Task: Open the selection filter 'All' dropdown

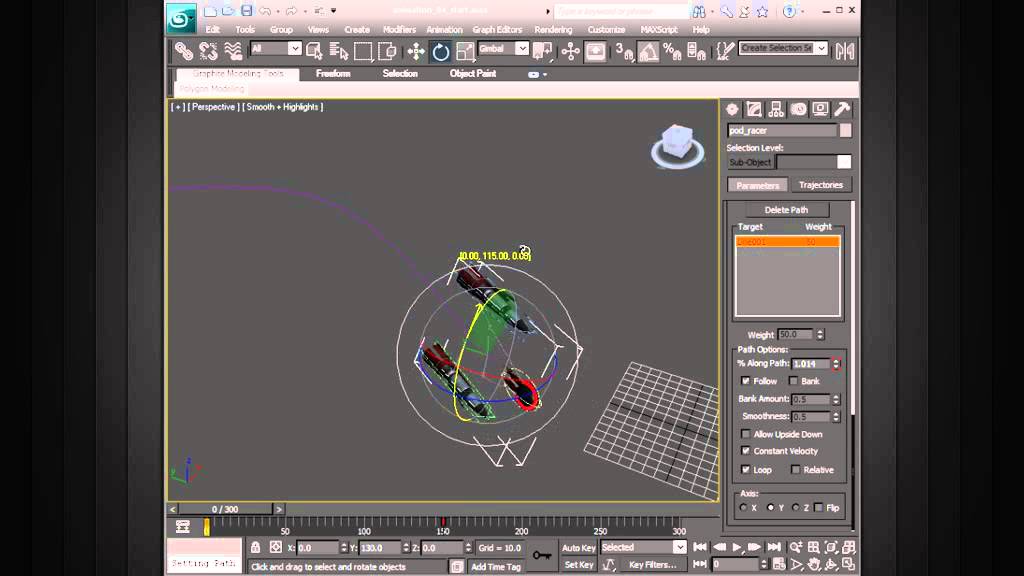Action: pos(295,48)
